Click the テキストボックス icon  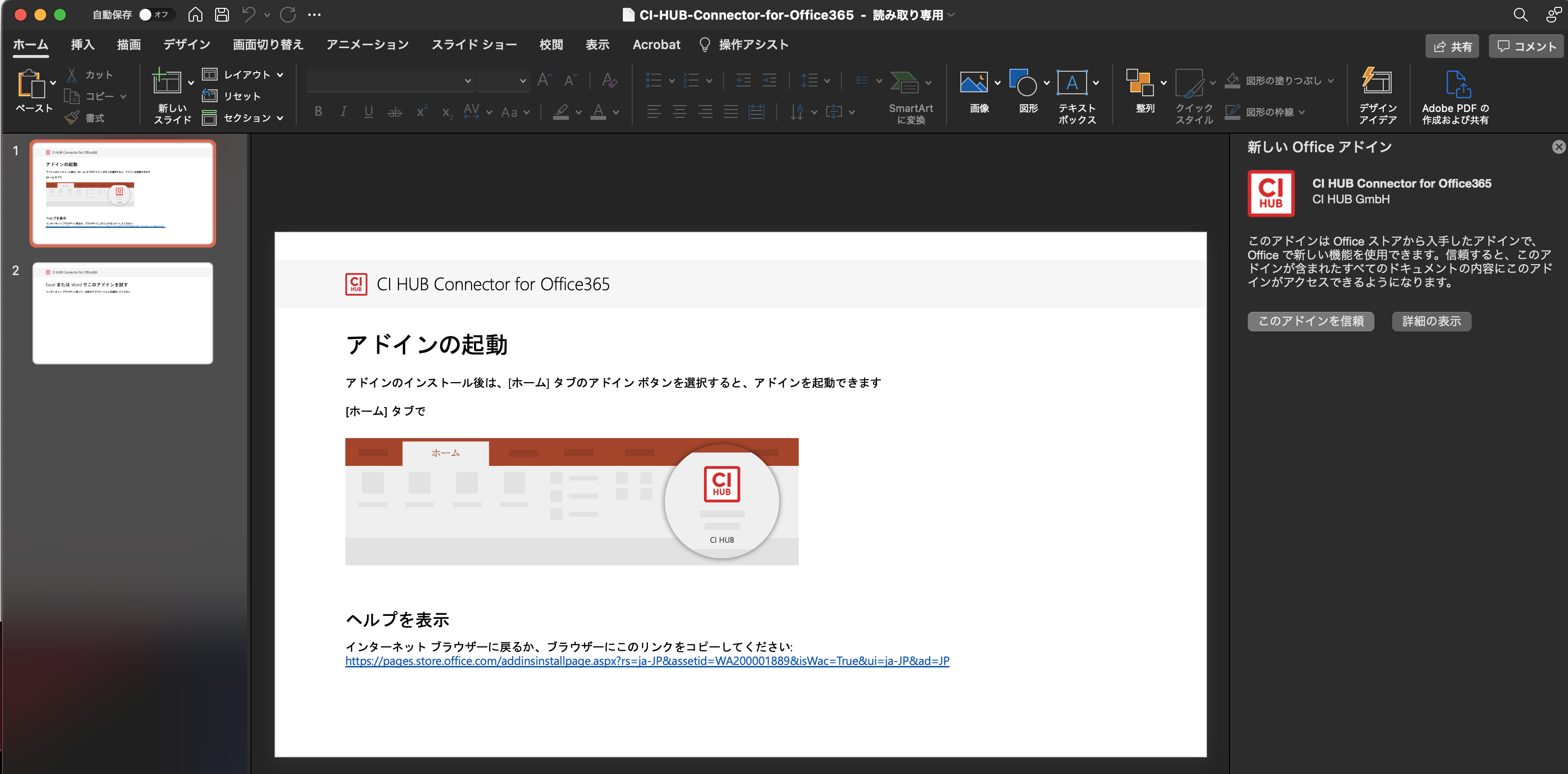[1072, 83]
